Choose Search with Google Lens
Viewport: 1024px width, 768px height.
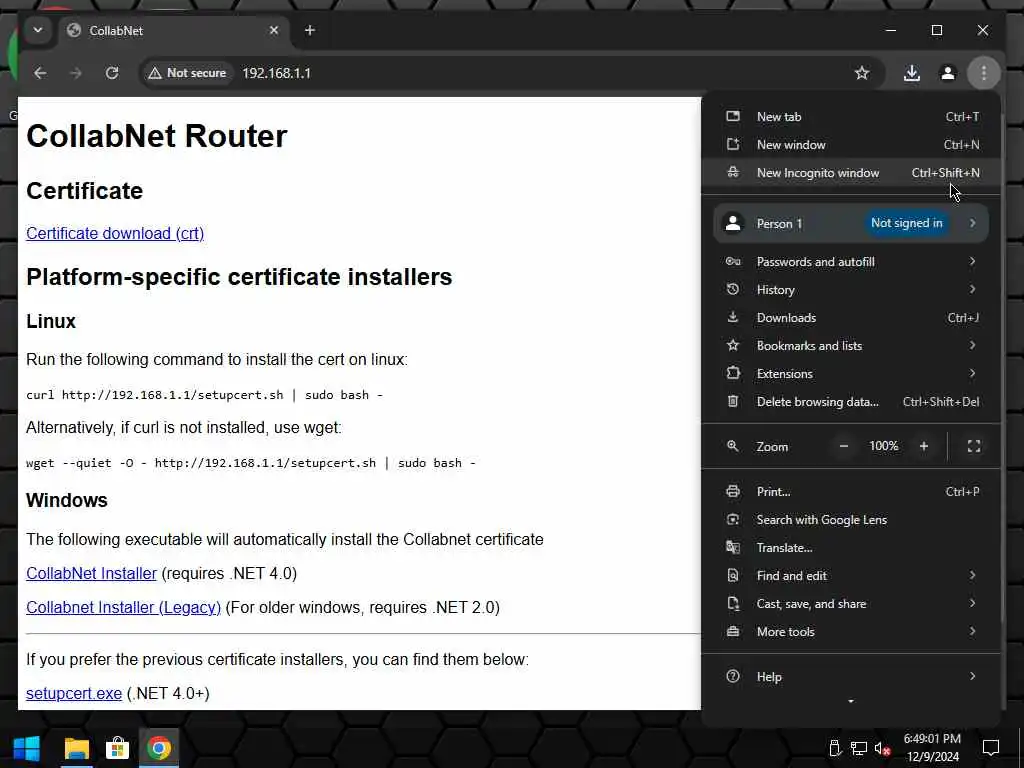tap(851, 520)
